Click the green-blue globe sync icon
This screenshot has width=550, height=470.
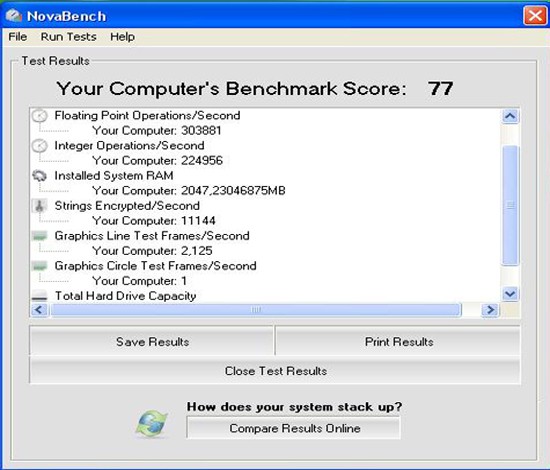[152, 424]
